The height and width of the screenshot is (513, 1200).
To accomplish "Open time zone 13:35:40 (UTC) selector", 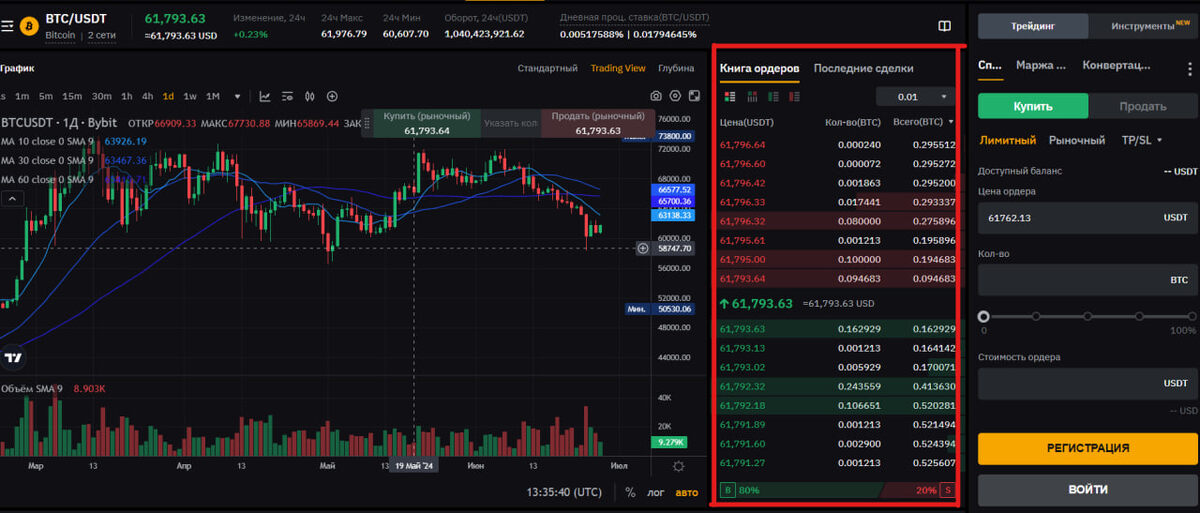I will 564,492.
